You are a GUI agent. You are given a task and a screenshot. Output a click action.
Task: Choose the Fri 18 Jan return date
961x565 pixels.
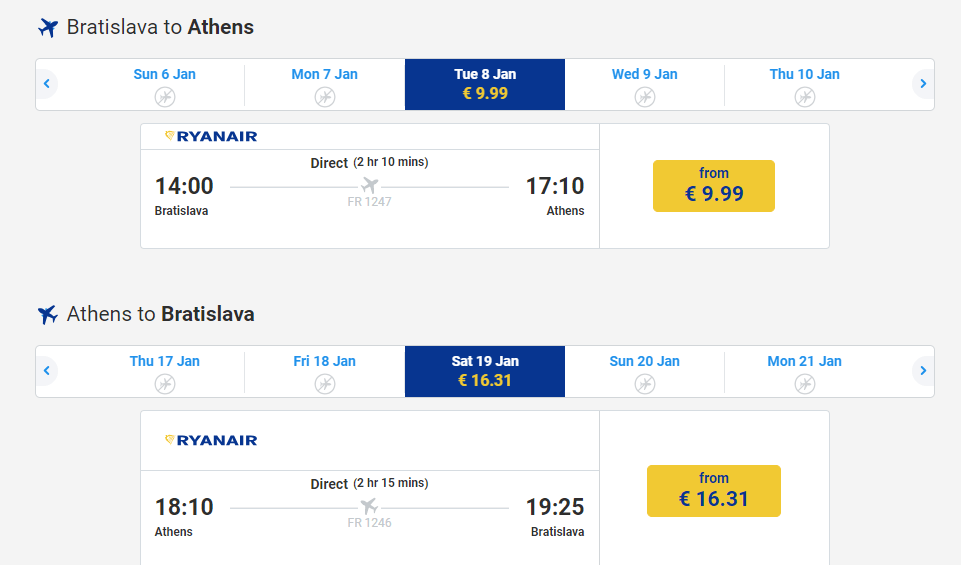tap(325, 371)
